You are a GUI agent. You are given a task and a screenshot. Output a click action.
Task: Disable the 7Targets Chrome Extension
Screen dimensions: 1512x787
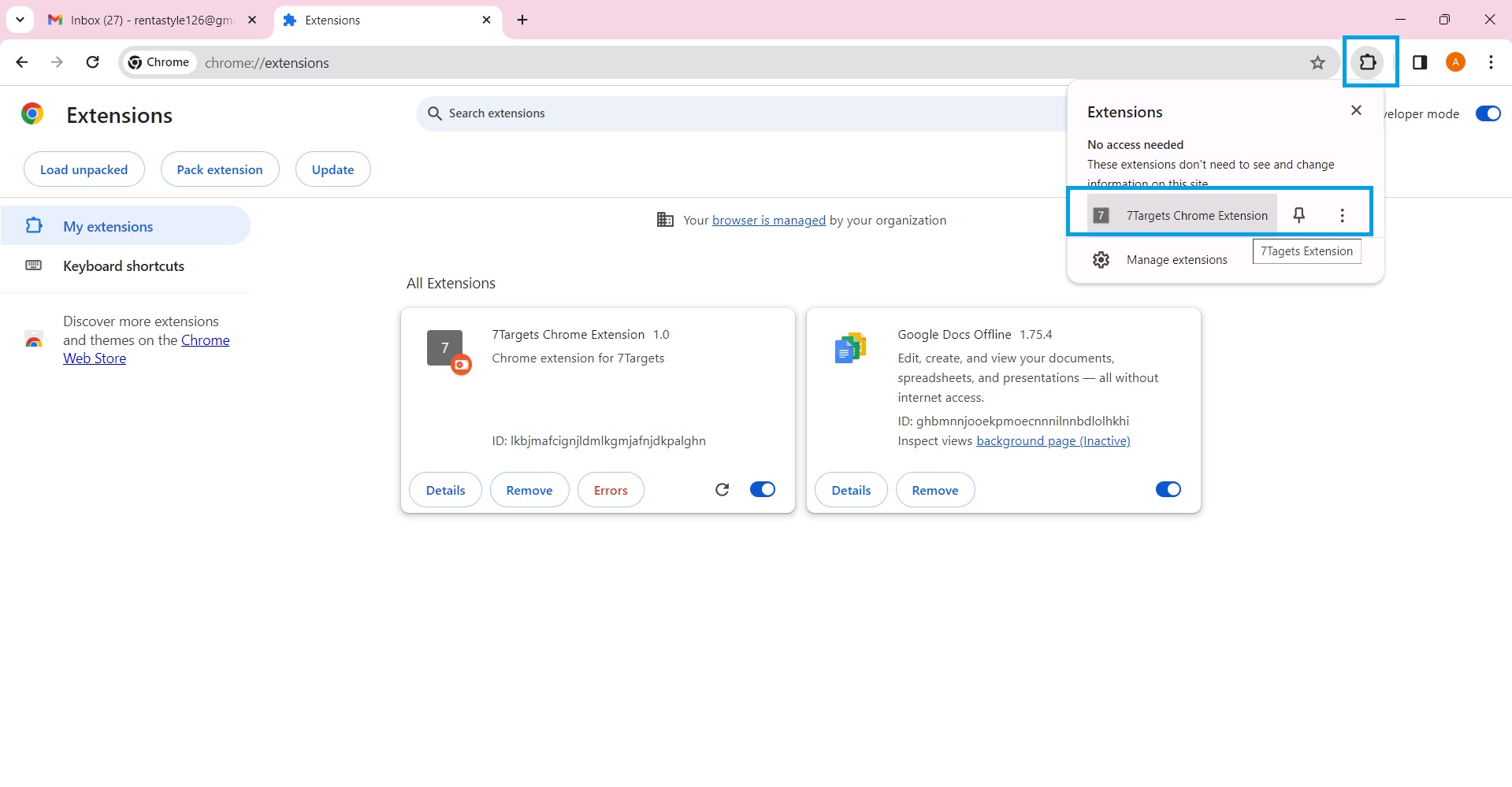(761, 488)
